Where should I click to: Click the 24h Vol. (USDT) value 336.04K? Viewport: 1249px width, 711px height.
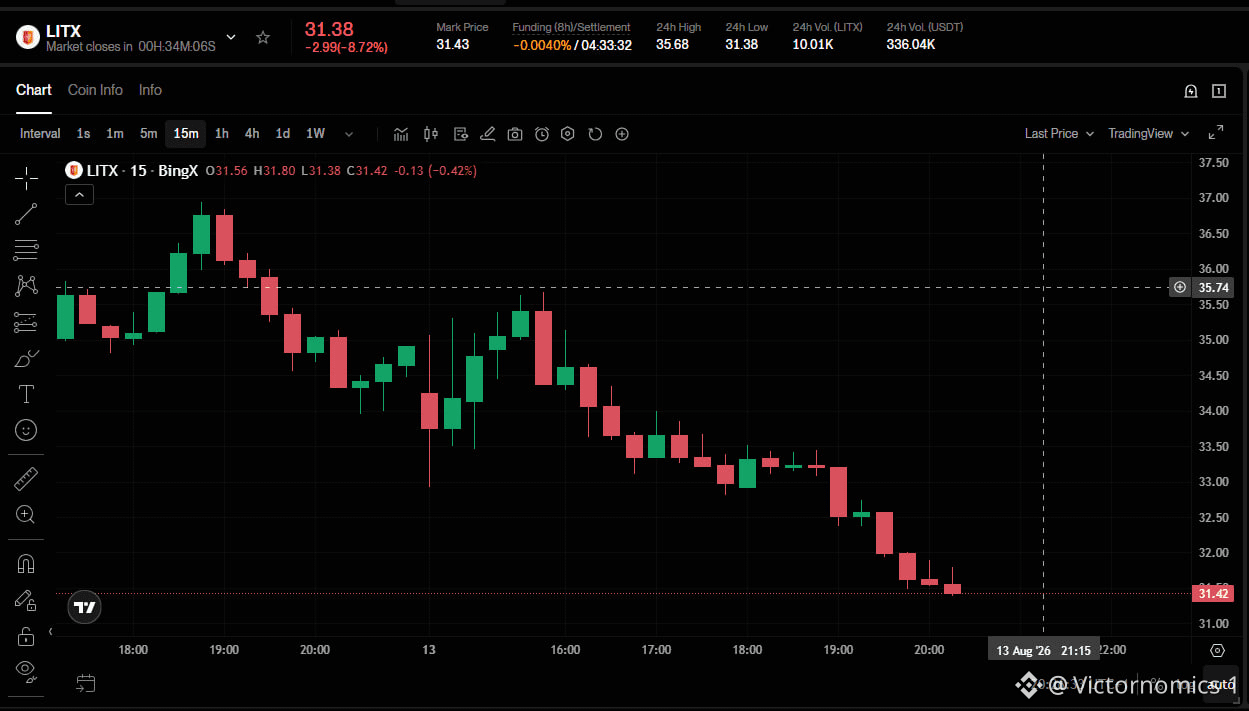click(911, 45)
